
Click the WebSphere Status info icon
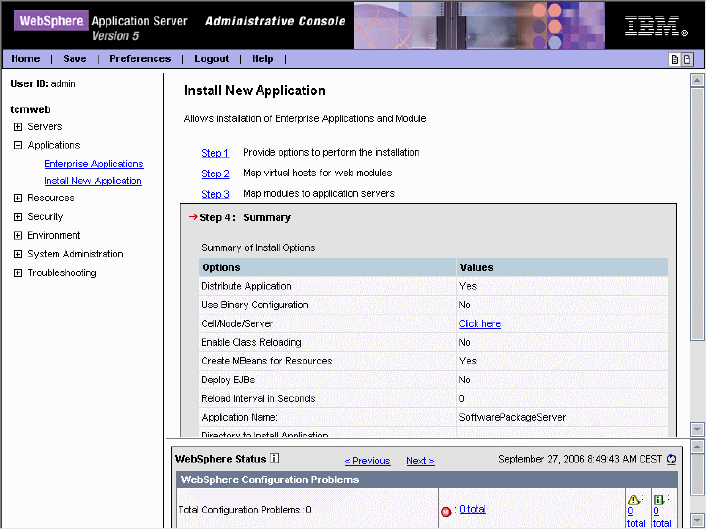click(275, 459)
